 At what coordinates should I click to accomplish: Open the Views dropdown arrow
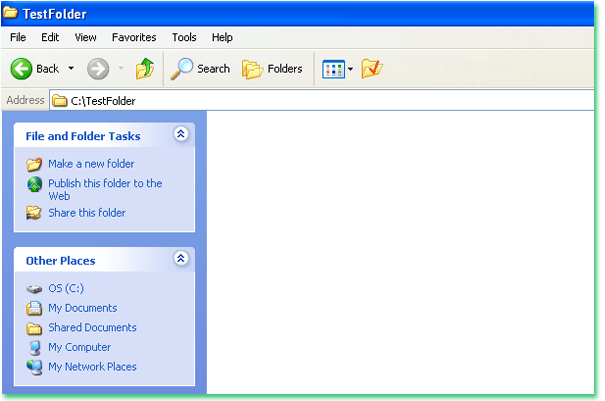point(350,69)
